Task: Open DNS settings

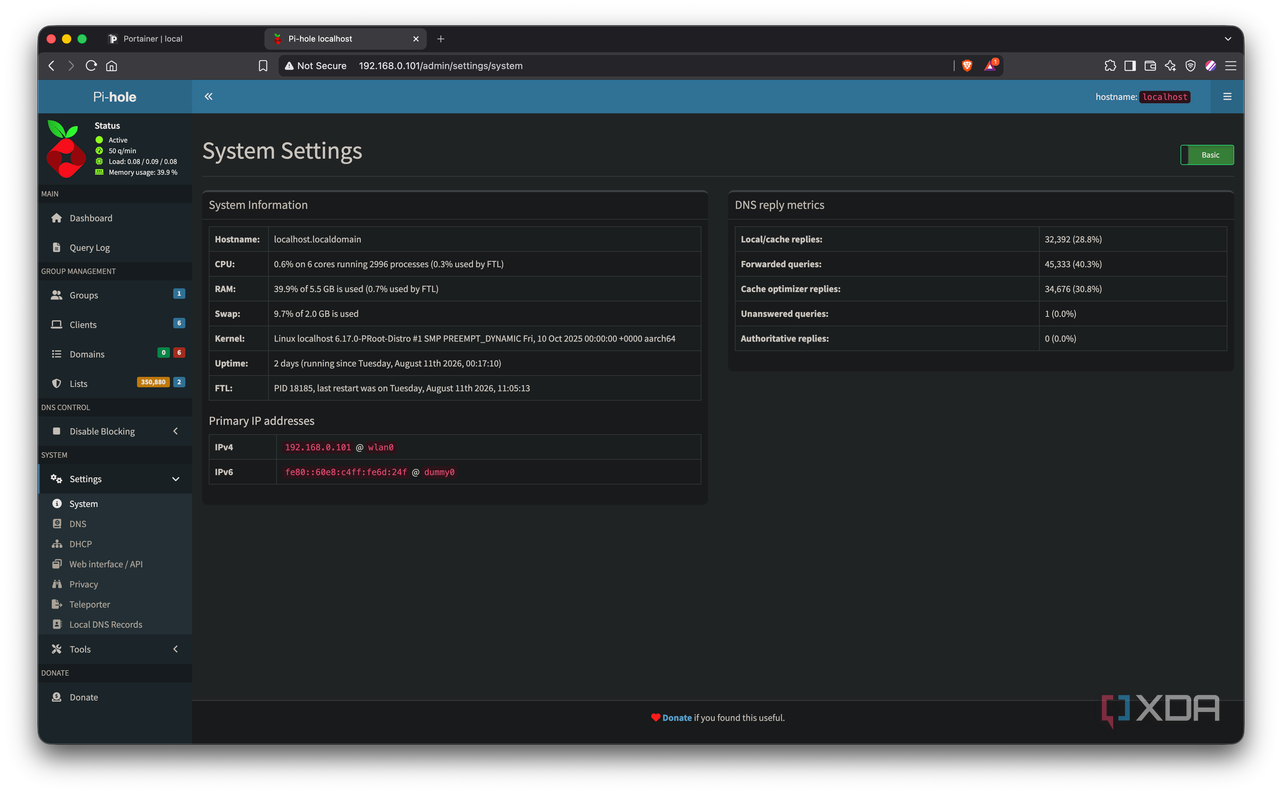Action: (x=78, y=524)
